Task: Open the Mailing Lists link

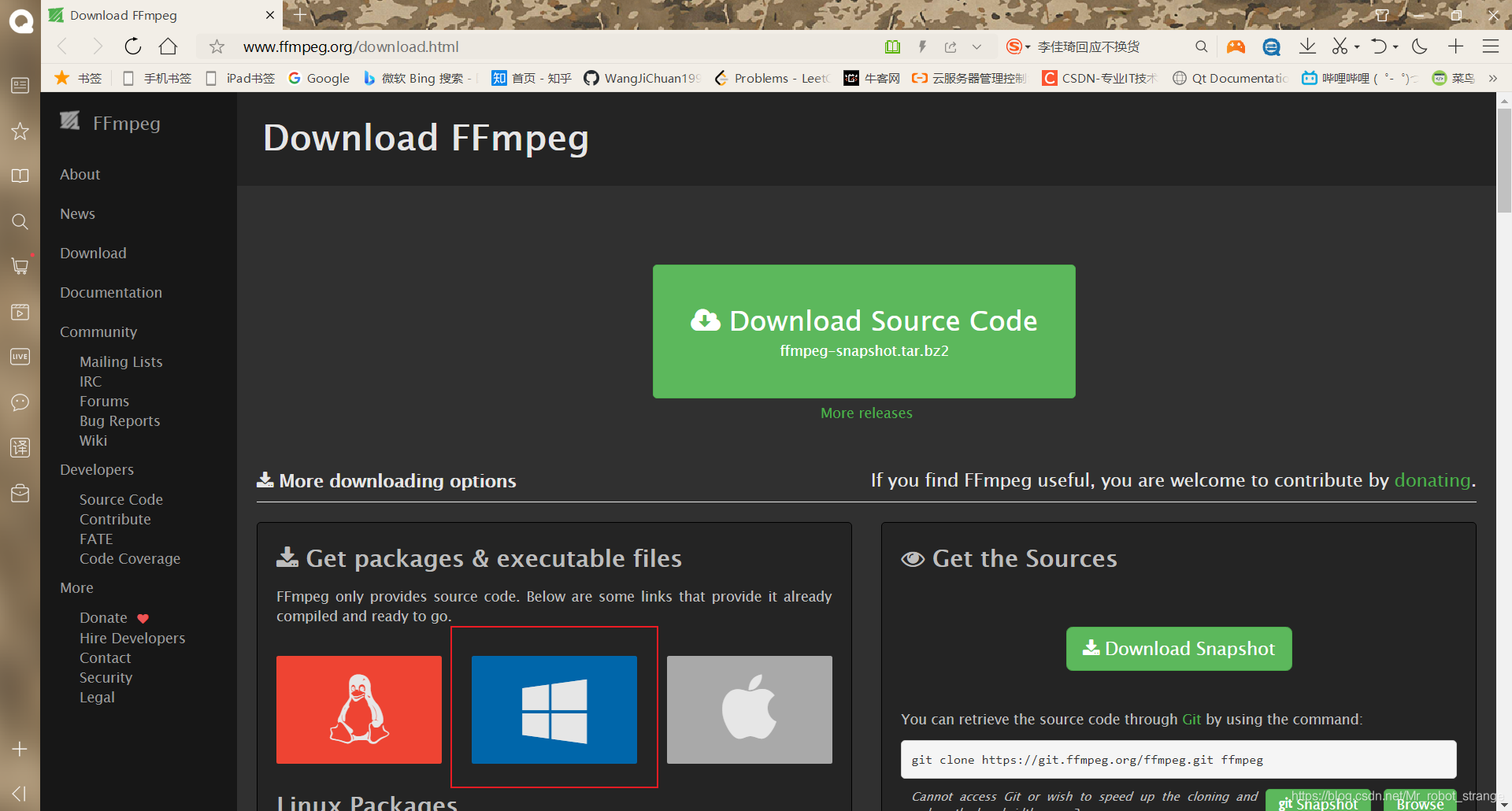Action: (120, 361)
